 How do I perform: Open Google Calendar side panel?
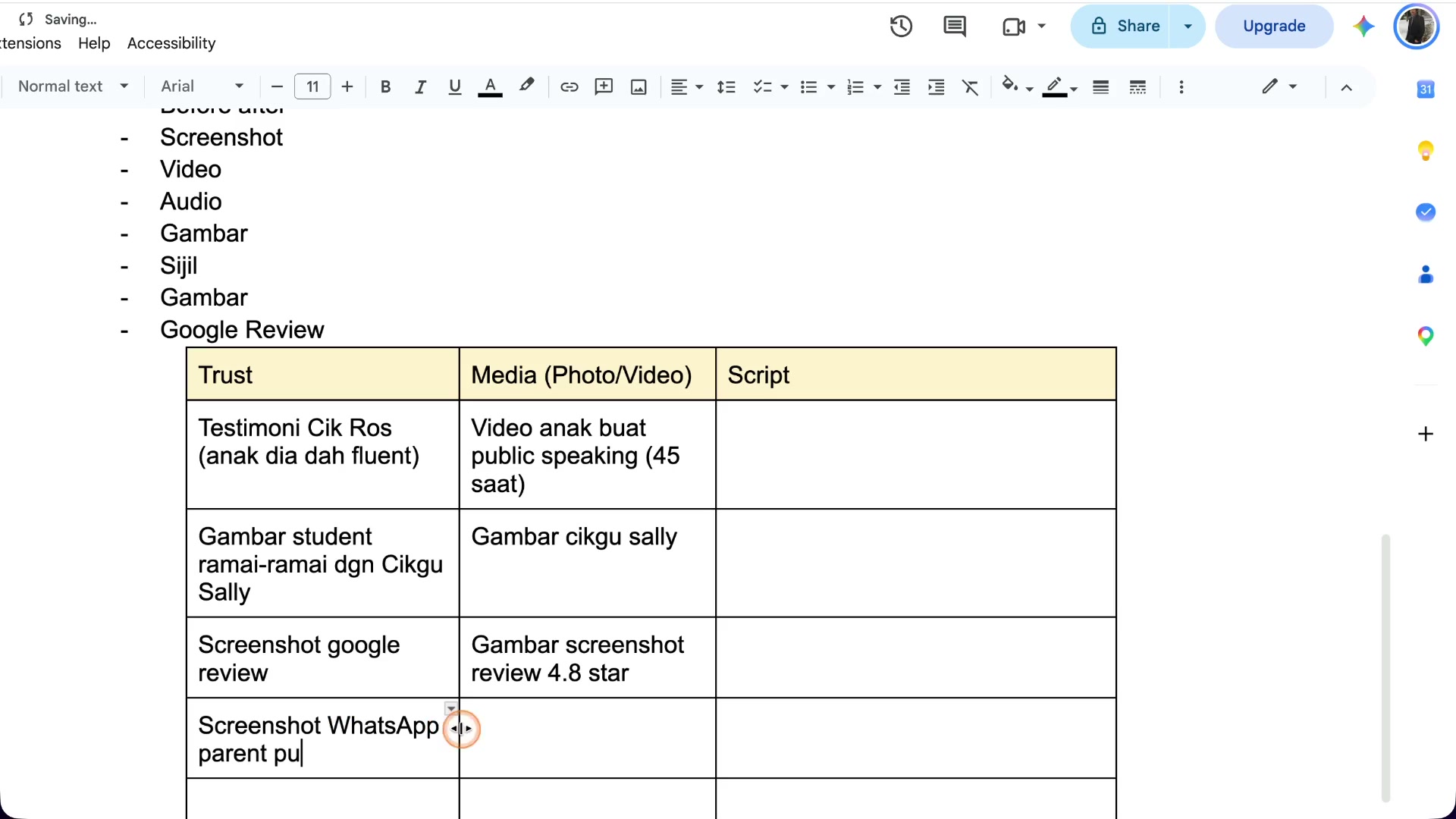pos(1426,89)
